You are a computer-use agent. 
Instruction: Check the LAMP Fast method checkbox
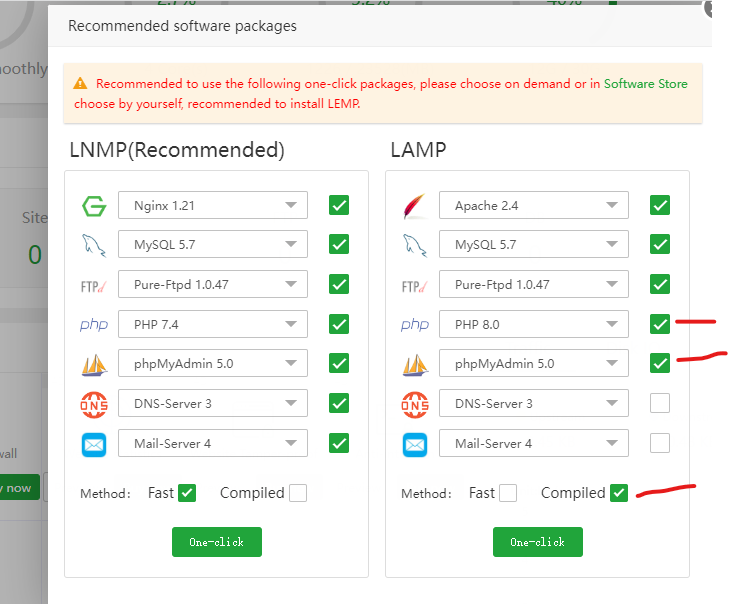508,493
